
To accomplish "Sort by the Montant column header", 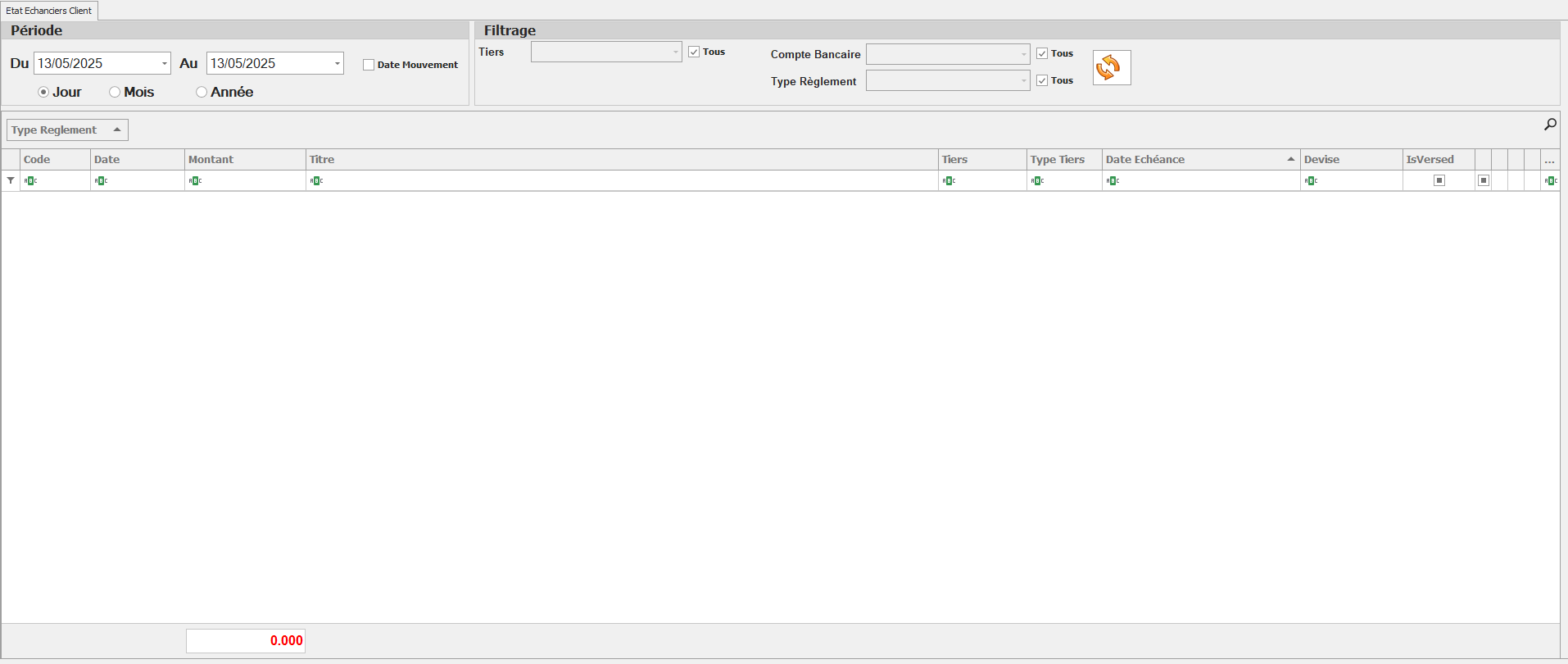I will coord(244,159).
